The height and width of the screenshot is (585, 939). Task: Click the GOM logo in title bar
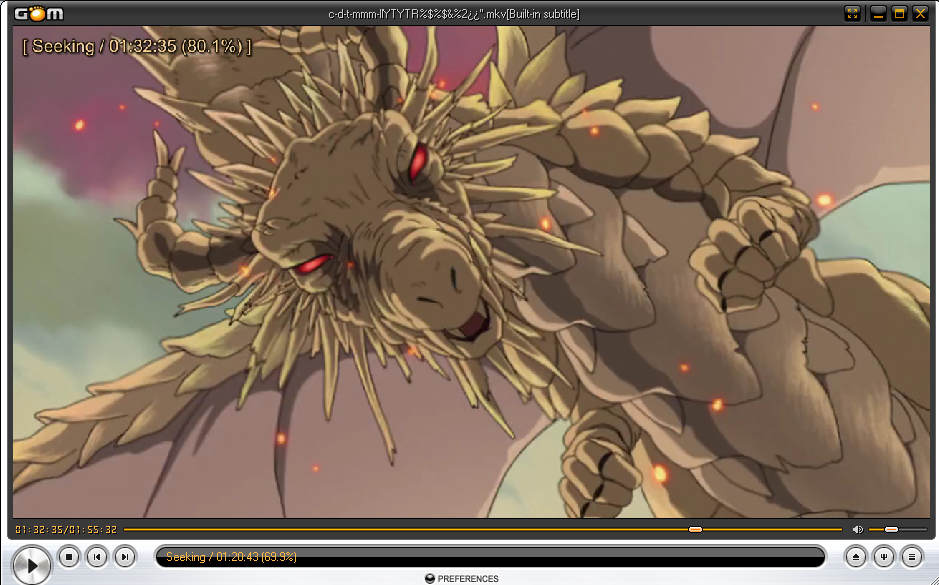[x=39, y=13]
